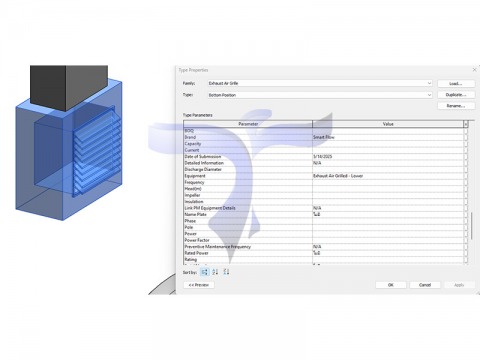Click the Value column header
Viewport: 480px width, 360px height.
tap(388, 124)
